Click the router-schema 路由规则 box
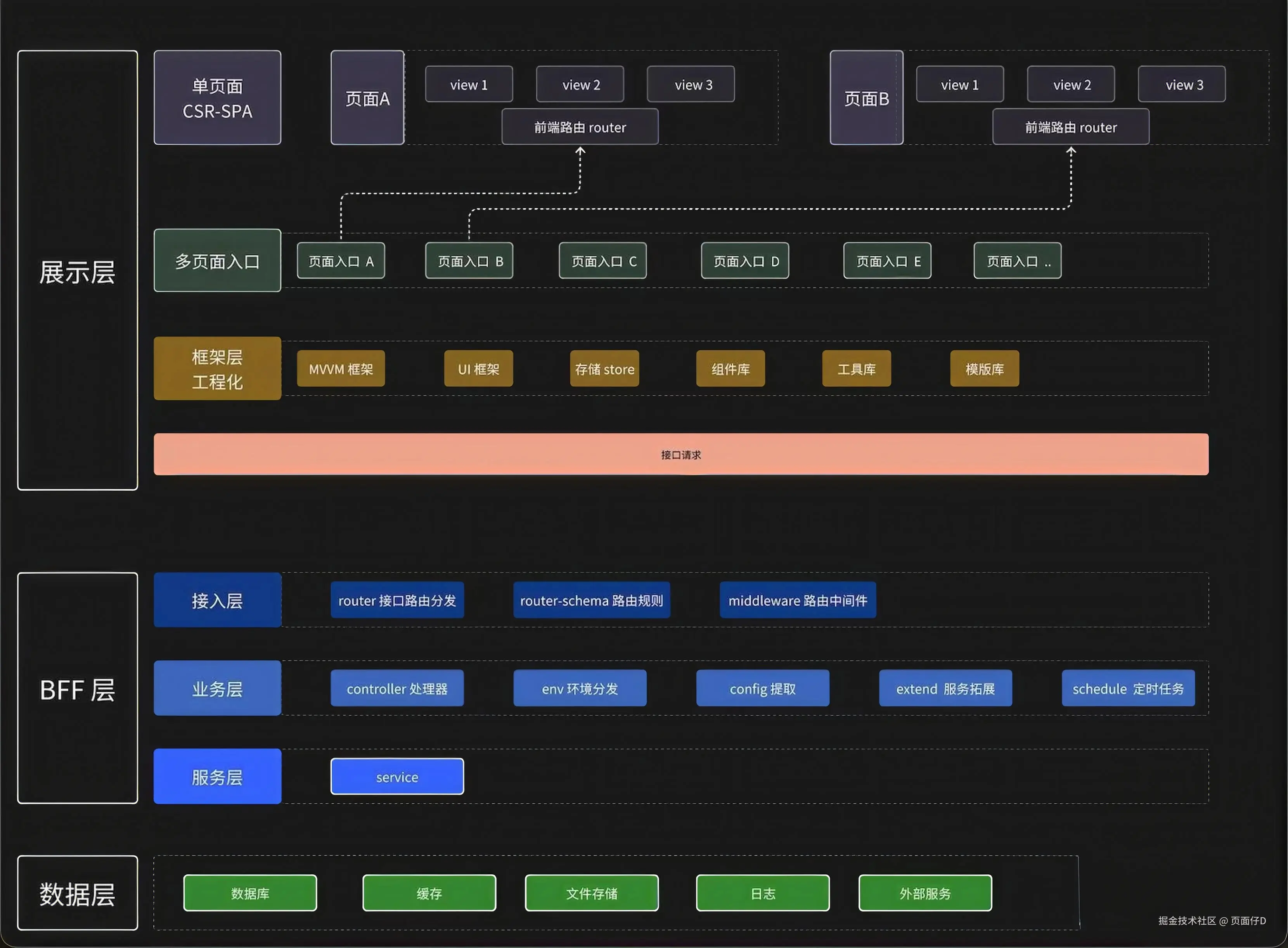The height and width of the screenshot is (948, 1288). tap(591, 600)
